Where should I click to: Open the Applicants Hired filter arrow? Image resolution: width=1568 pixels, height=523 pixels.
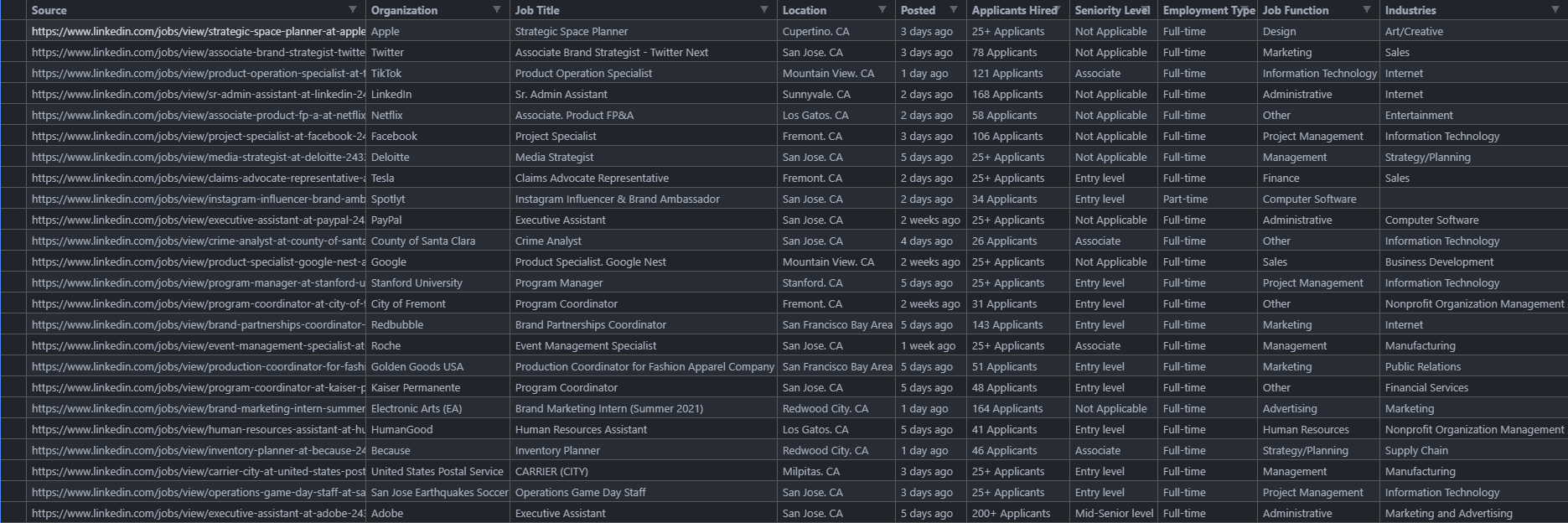click(1056, 10)
